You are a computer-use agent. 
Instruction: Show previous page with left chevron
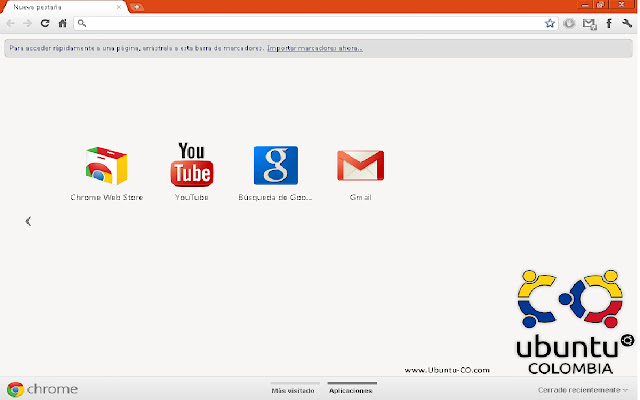28,221
